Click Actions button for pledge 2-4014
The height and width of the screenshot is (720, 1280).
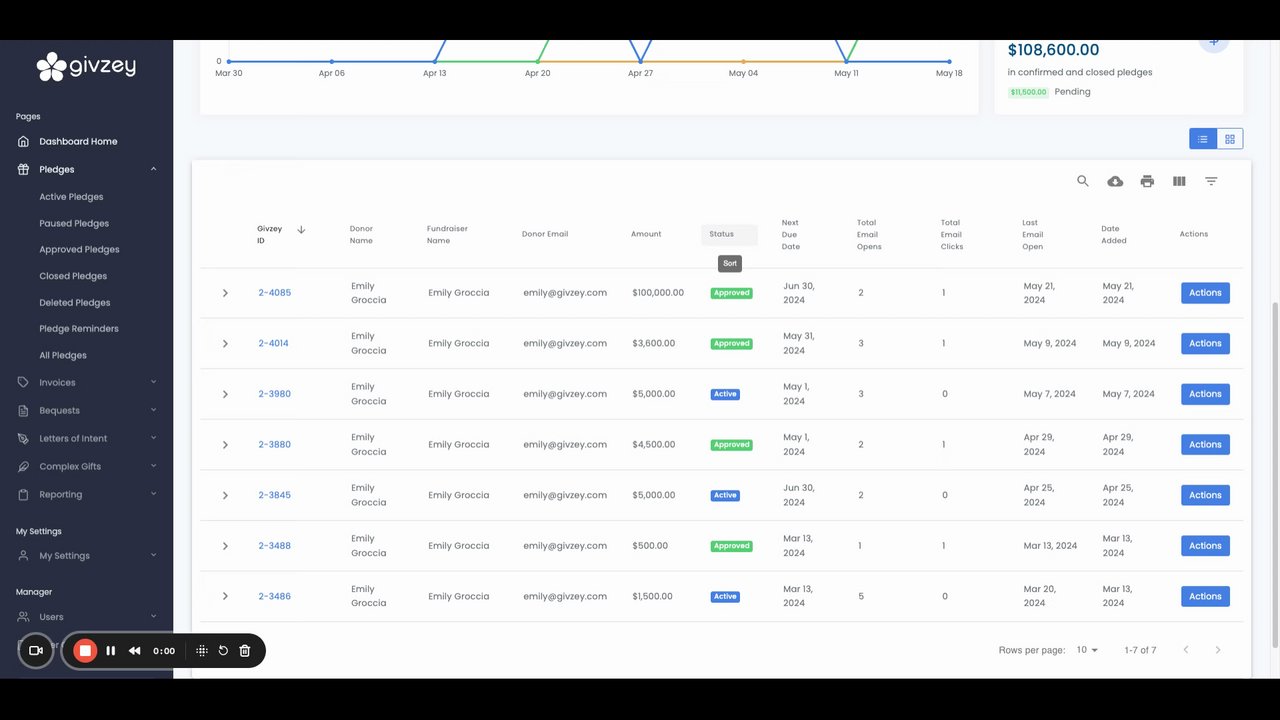tap(1205, 343)
